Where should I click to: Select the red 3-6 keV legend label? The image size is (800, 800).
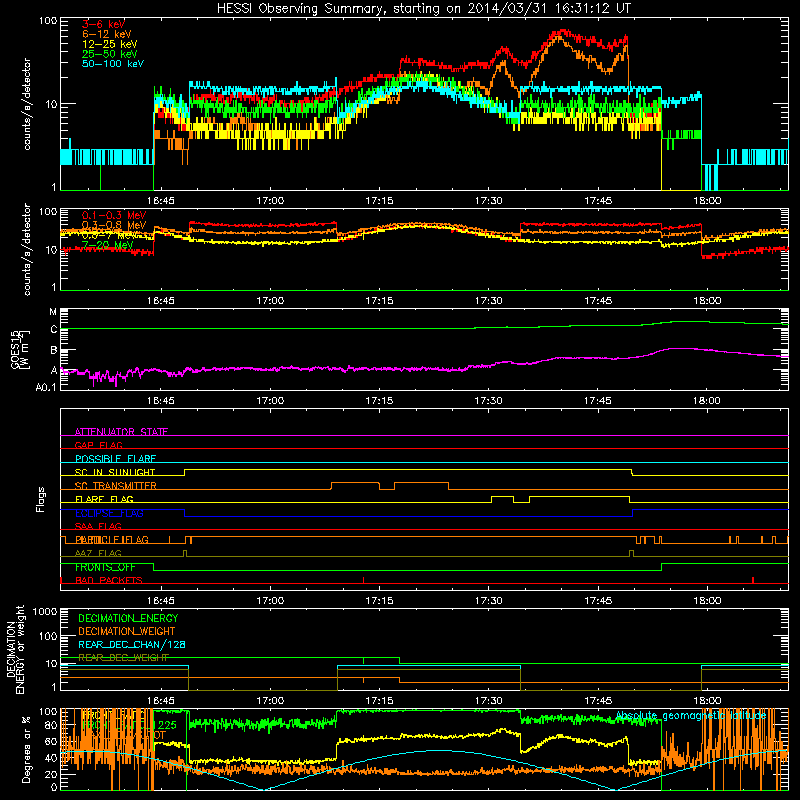coord(103,24)
